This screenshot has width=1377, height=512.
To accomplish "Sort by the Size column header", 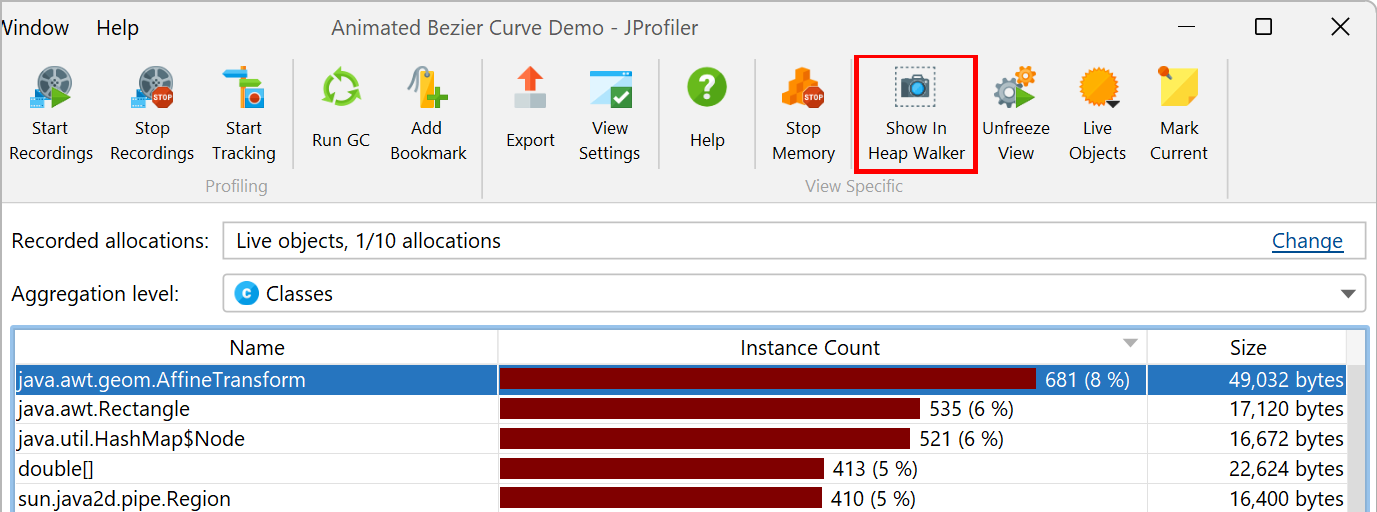I will [1247, 348].
